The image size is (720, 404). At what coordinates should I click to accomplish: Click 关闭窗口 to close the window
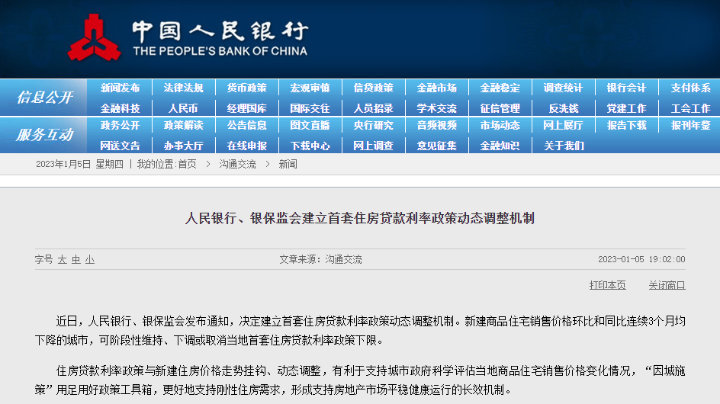[666, 285]
